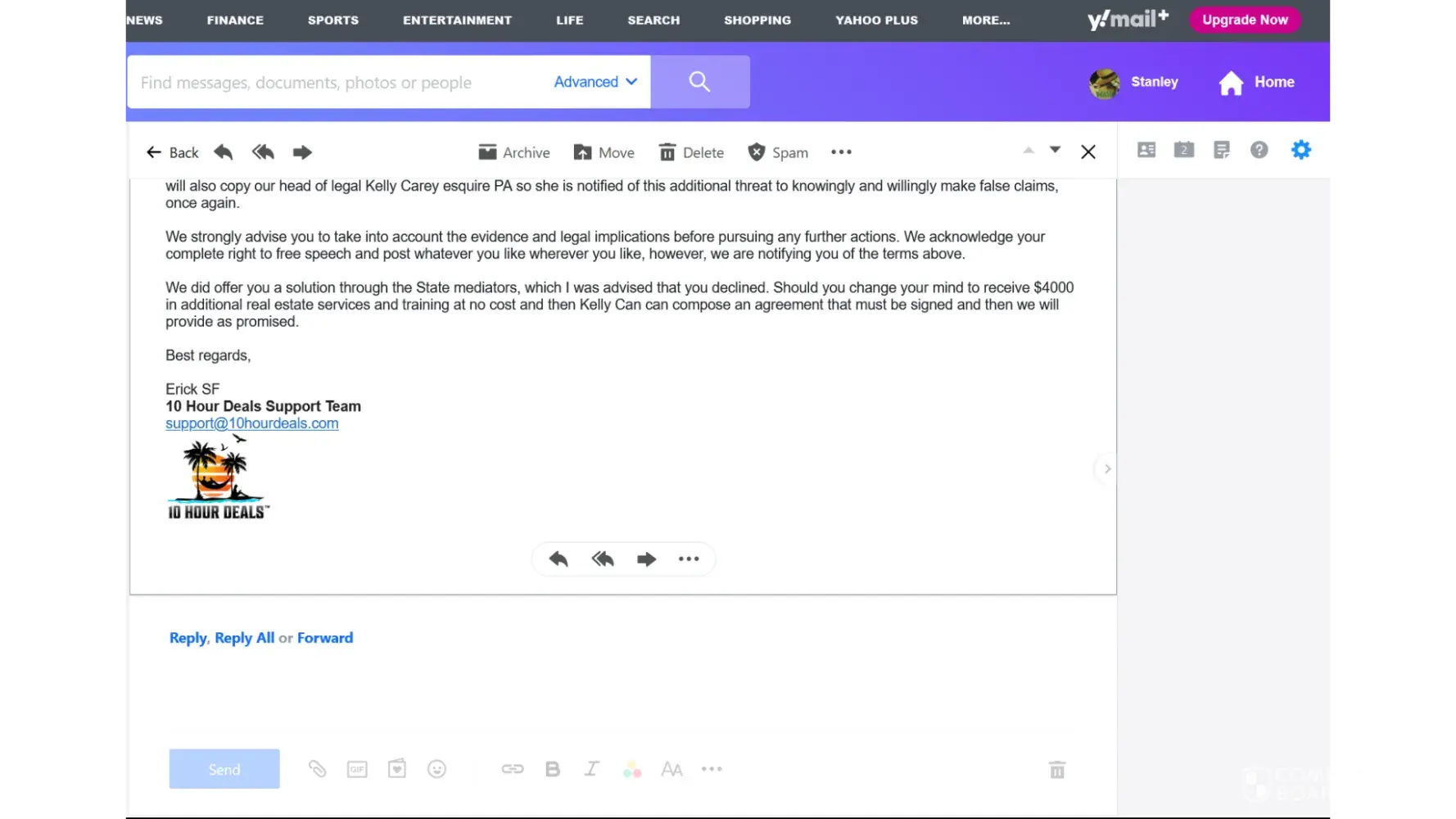1456x819 pixels.
Task: Open the Settings gear icon
Action: pyautogui.click(x=1301, y=150)
